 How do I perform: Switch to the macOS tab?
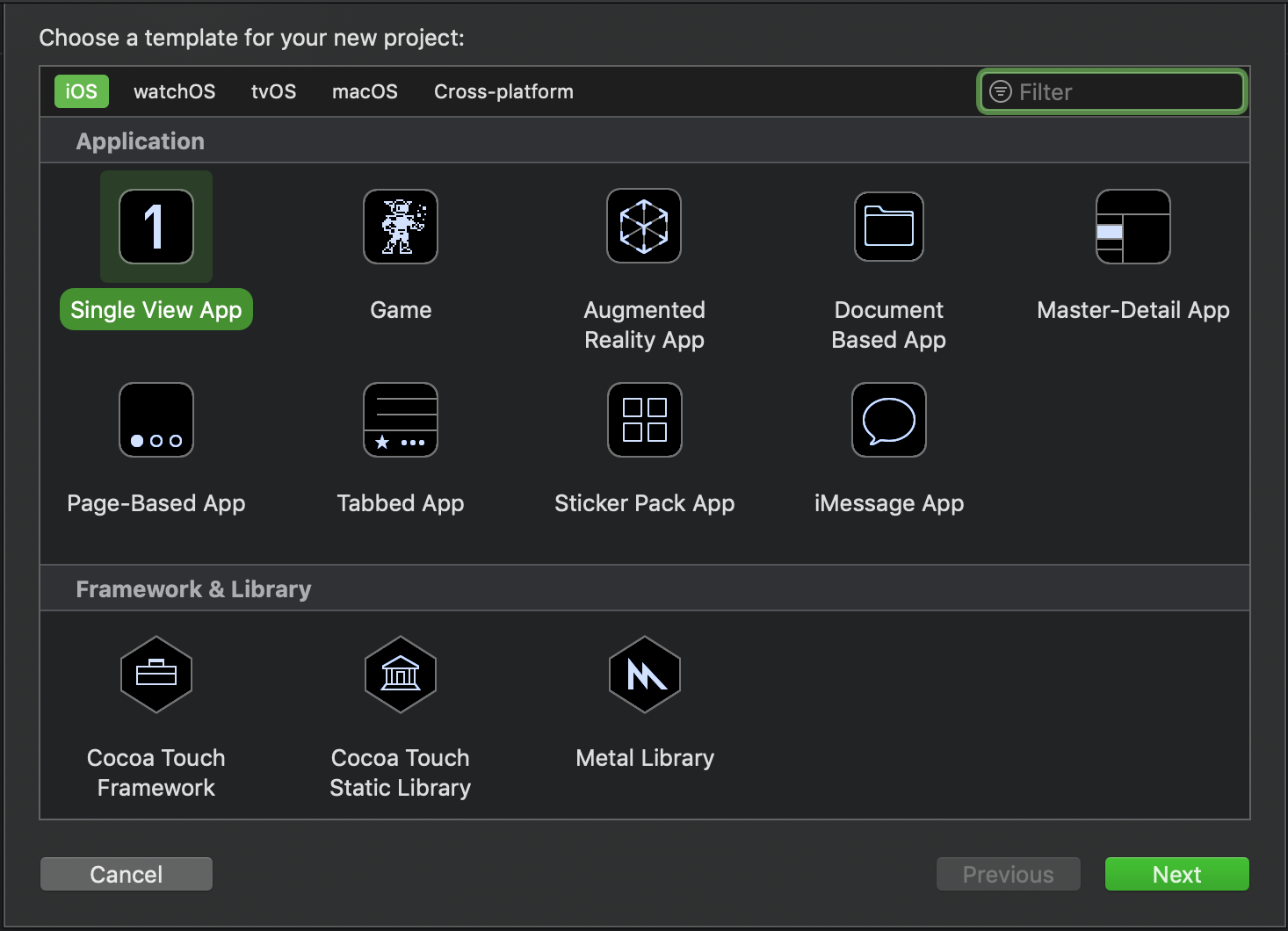(x=365, y=90)
